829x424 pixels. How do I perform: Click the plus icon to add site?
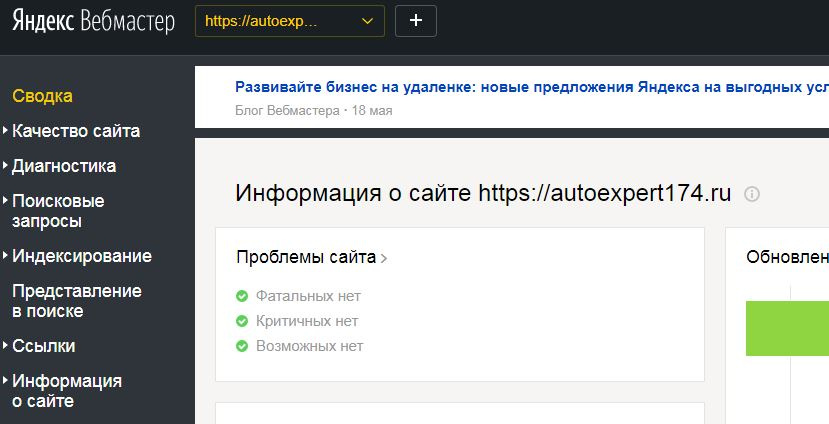click(x=416, y=21)
